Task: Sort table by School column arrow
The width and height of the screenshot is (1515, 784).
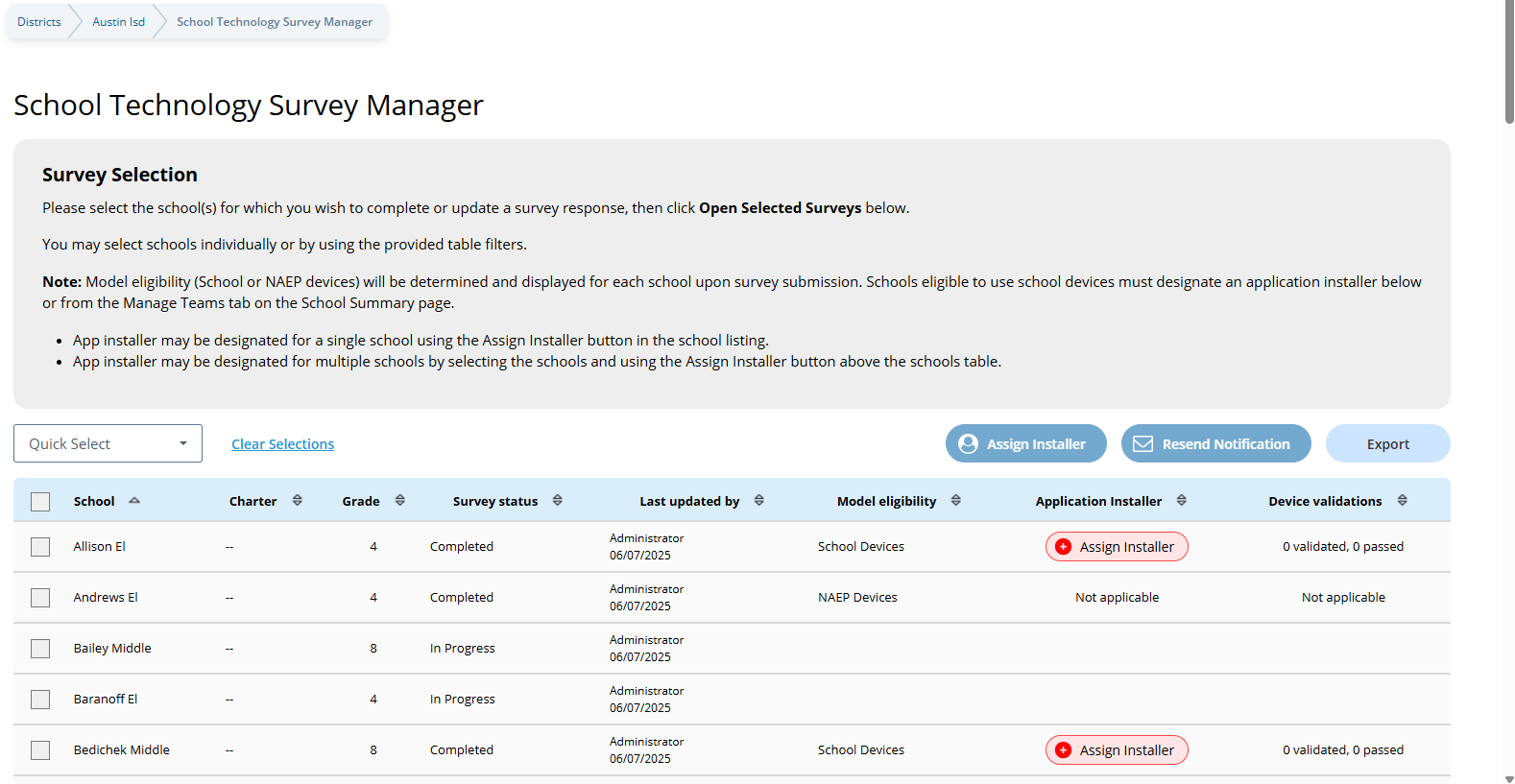Action: (134, 501)
